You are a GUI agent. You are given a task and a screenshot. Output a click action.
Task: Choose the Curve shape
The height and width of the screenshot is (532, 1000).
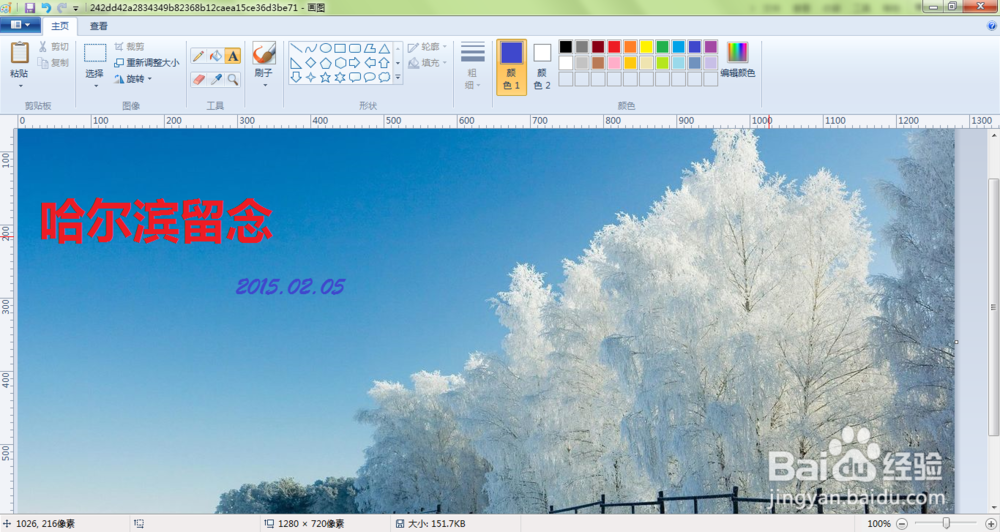click(311, 48)
